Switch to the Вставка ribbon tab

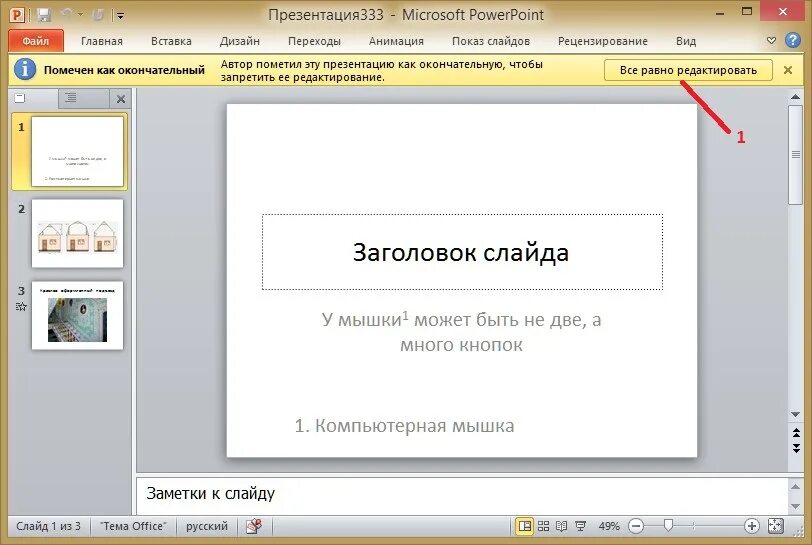pyautogui.click(x=171, y=41)
